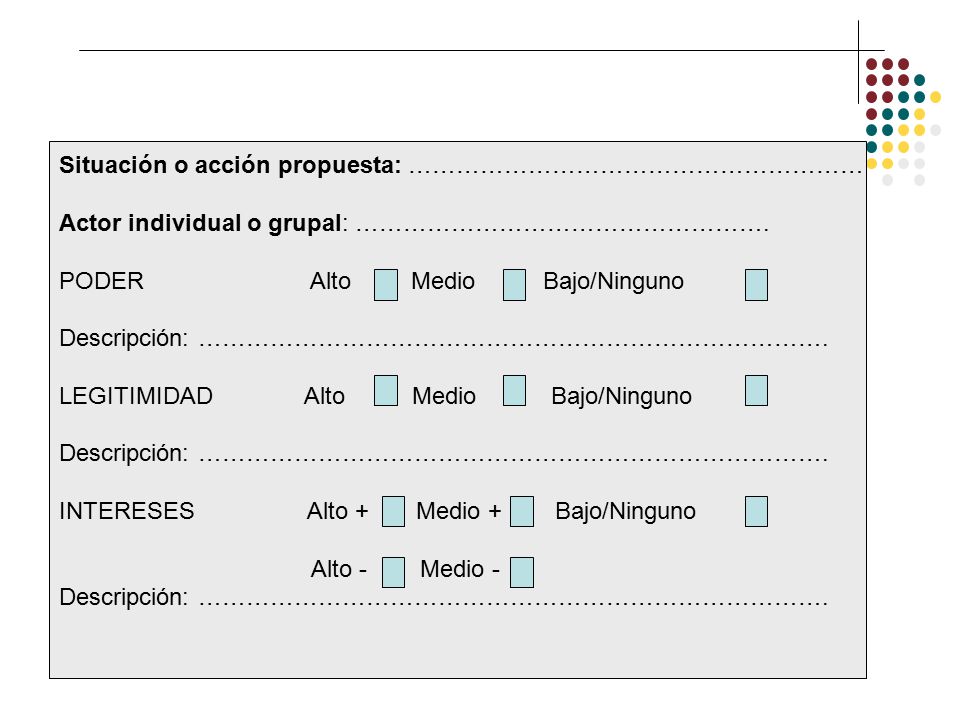960x720 pixels.
Task: Select LEGITIMIDAD Bajo/Ninguno checkbox
Action: [x=756, y=391]
